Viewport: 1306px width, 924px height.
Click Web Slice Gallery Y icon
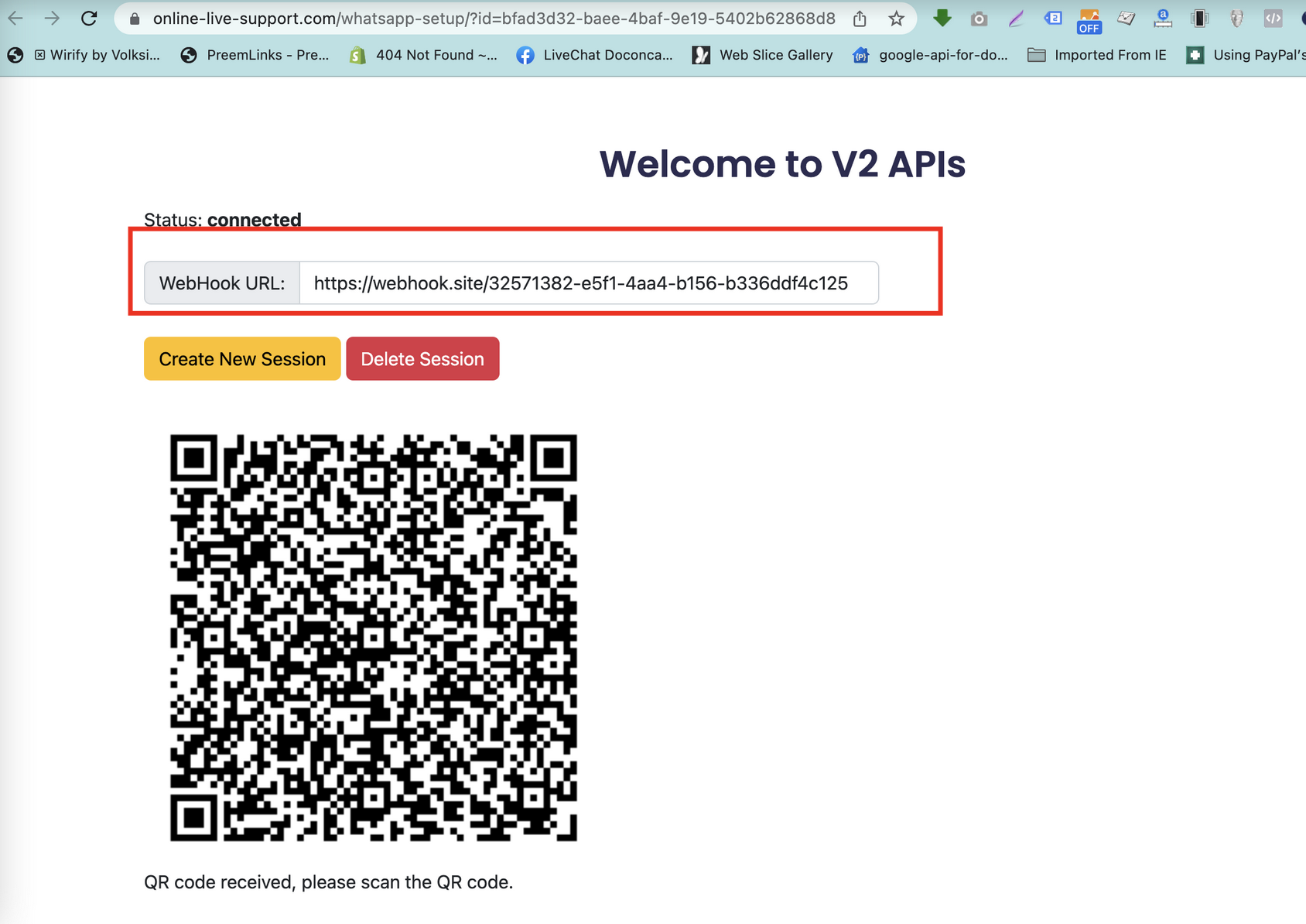click(x=701, y=55)
